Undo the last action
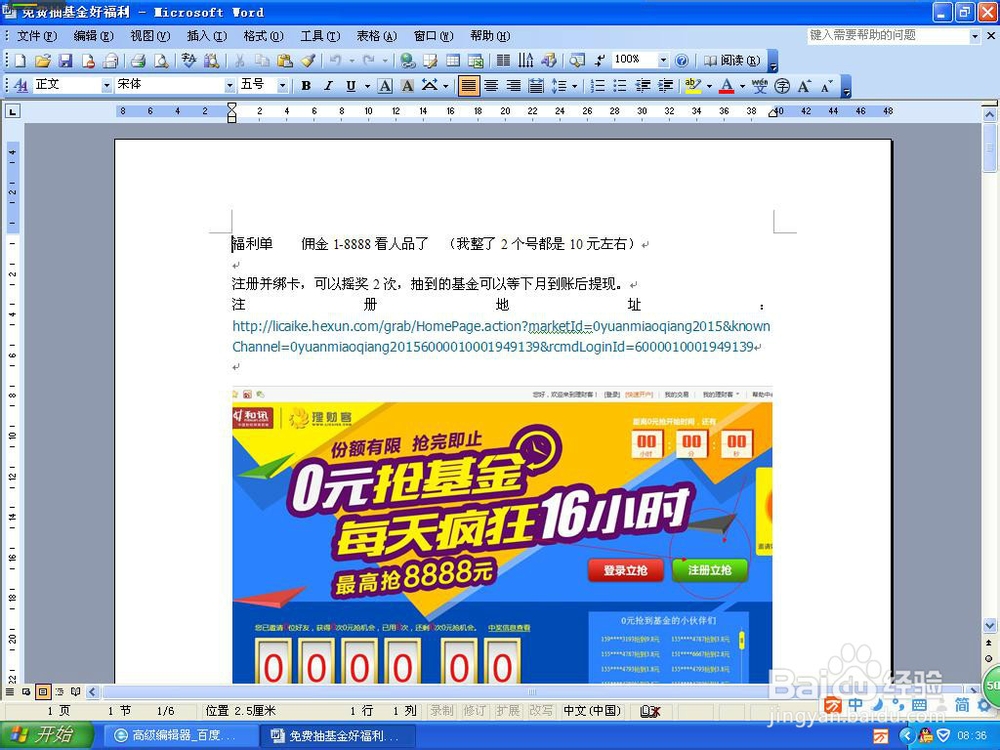This screenshot has width=1000, height=750. (x=335, y=61)
